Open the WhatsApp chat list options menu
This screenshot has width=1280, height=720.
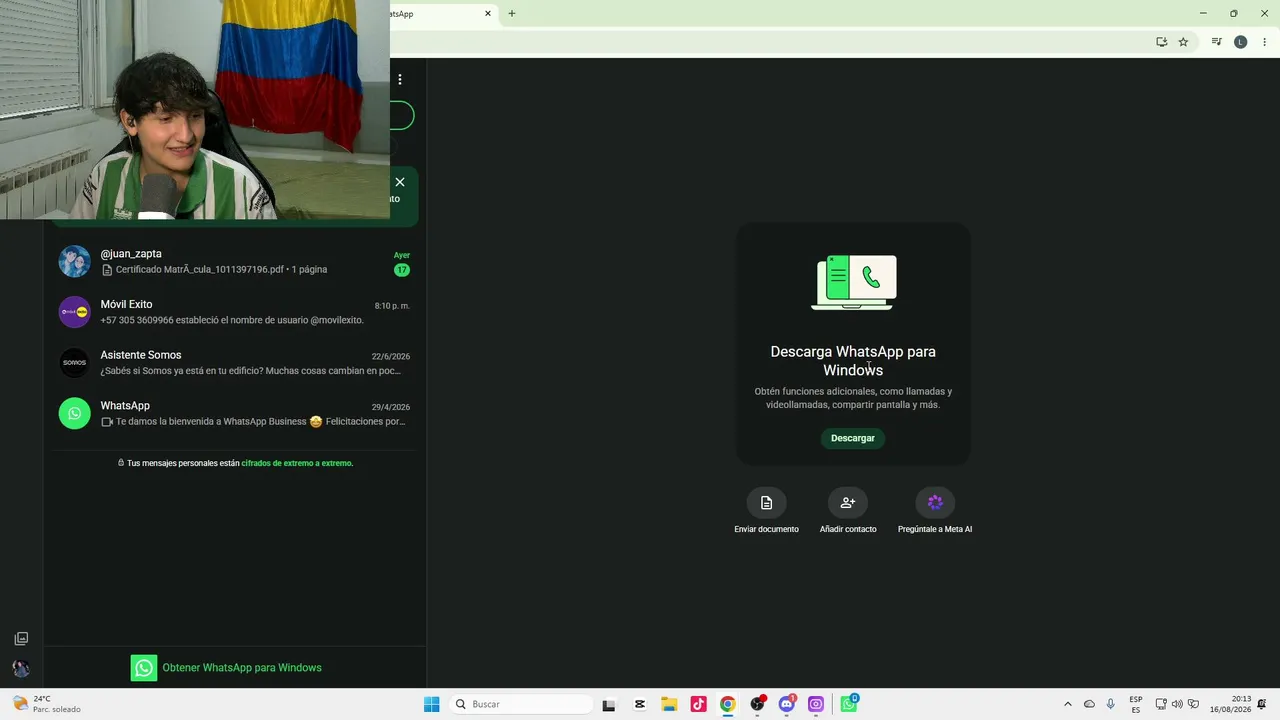point(400,80)
